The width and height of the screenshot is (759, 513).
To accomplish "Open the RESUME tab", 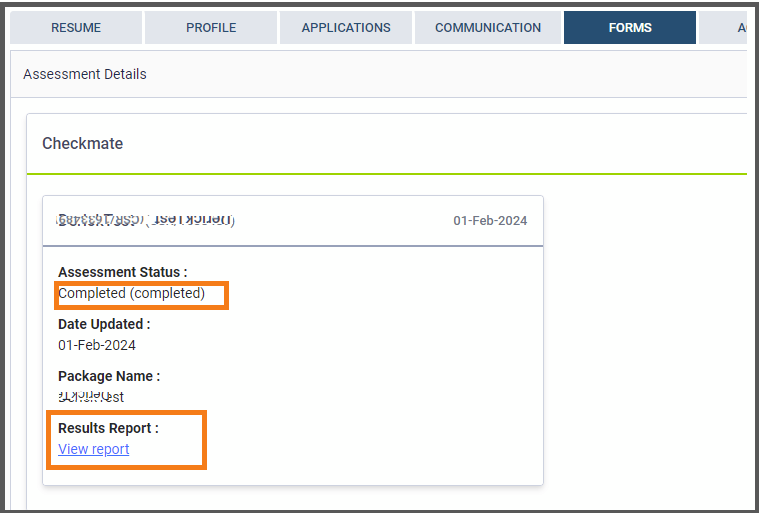I will click(76, 28).
